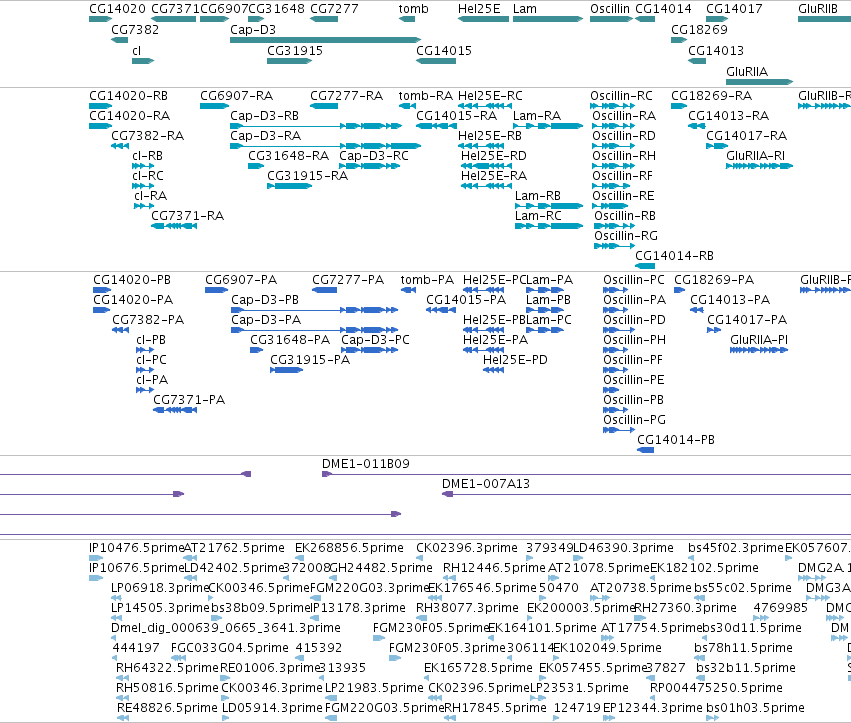Select the cl gene feature

click(x=143, y=61)
